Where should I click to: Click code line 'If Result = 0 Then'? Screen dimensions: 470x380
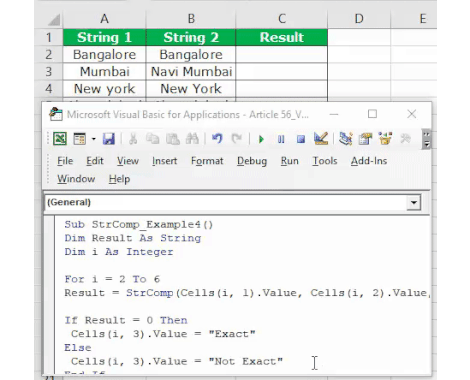(x=126, y=320)
